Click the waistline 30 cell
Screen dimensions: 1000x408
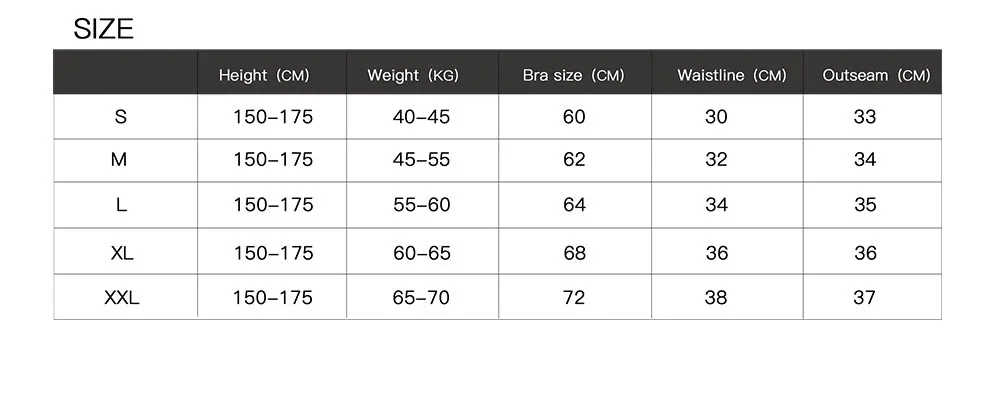click(x=716, y=117)
